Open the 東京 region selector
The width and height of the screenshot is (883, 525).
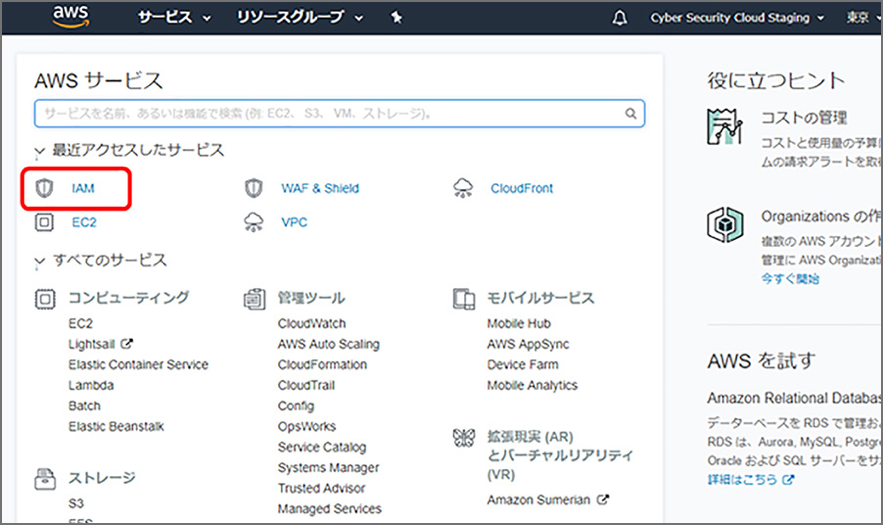tap(862, 18)
